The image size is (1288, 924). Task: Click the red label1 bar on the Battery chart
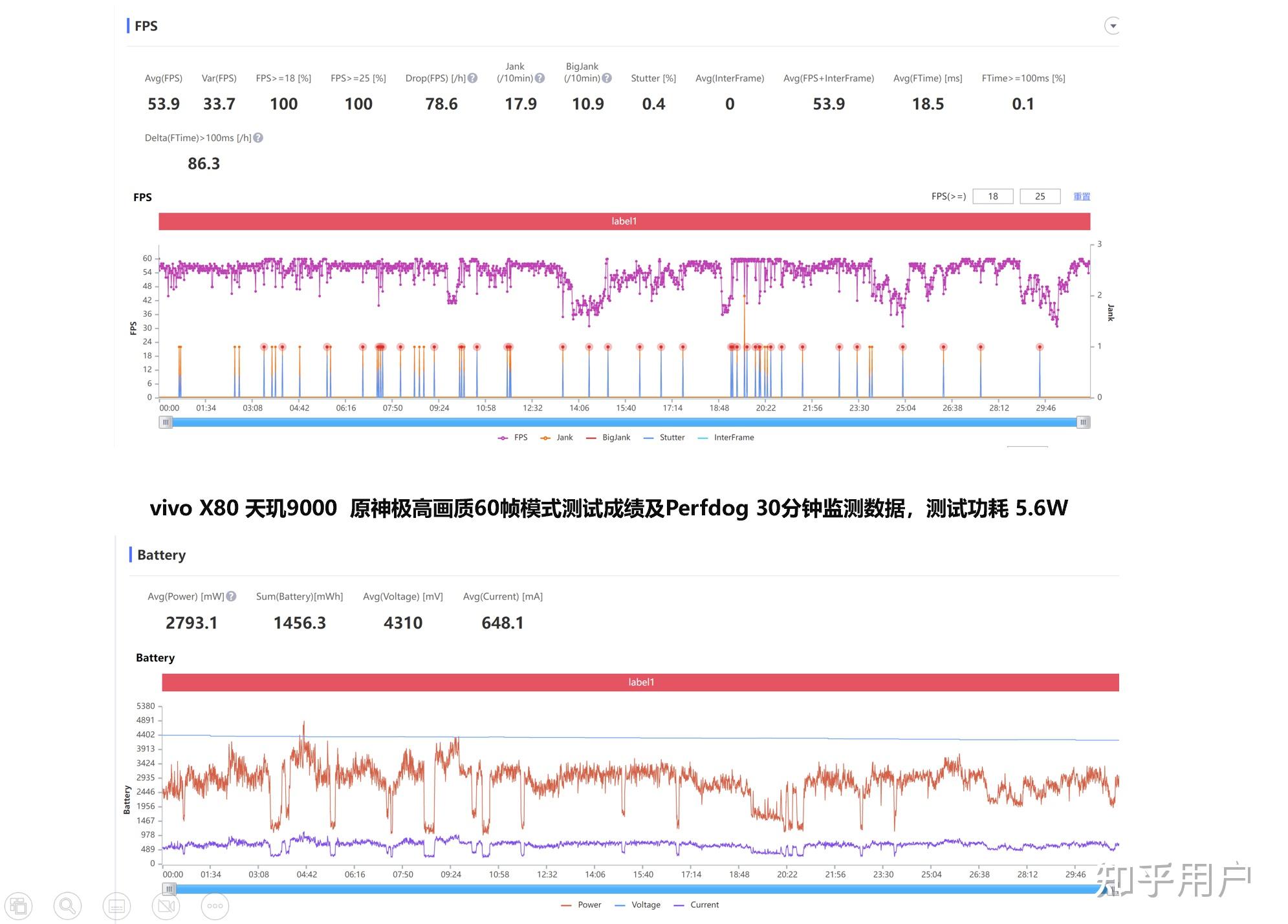640,682
